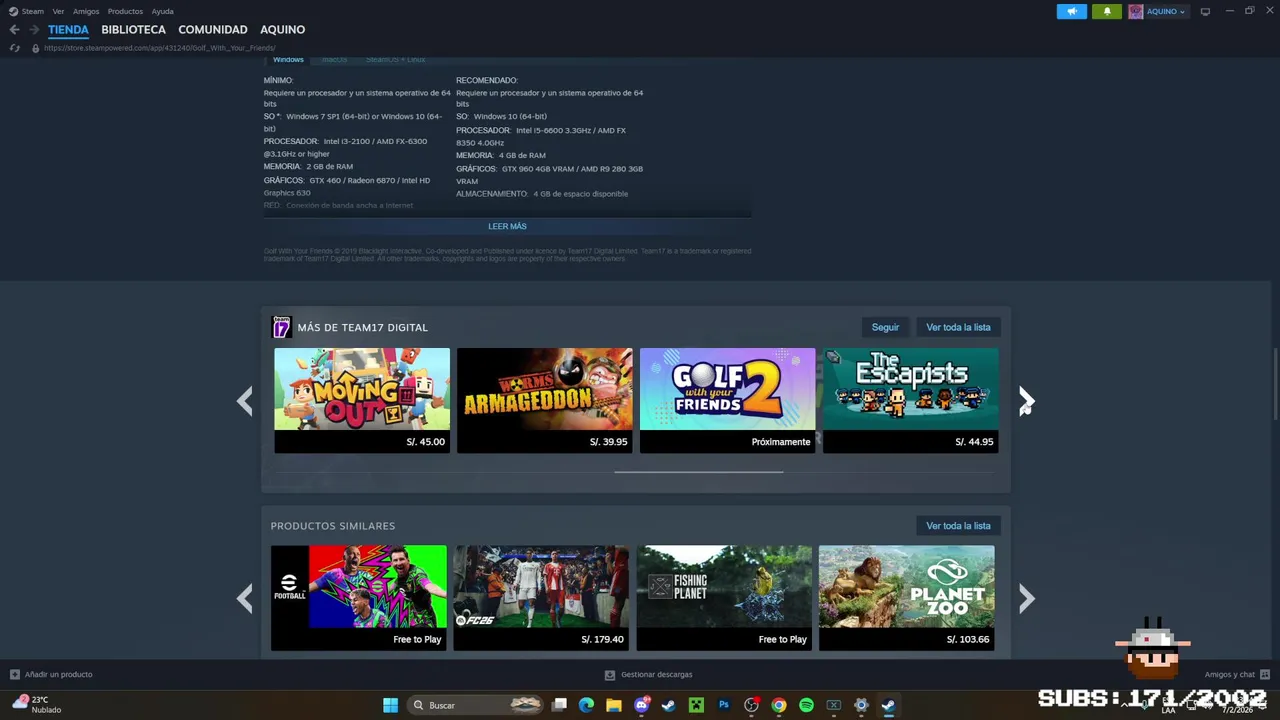Expand requirements with LEER MÁS
Screen dimensions: 1280x720
coord(507,226)
